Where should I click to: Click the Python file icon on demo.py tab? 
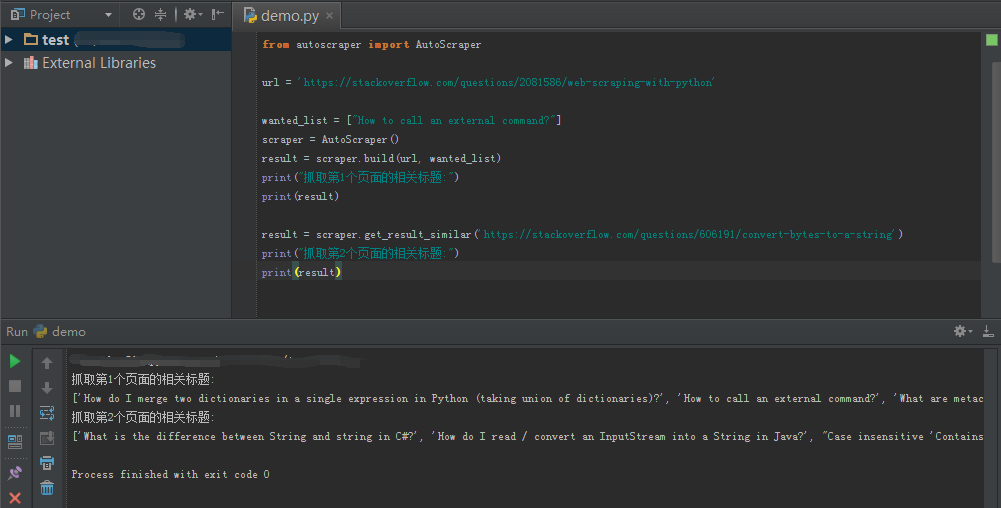(x=250, y=15)
